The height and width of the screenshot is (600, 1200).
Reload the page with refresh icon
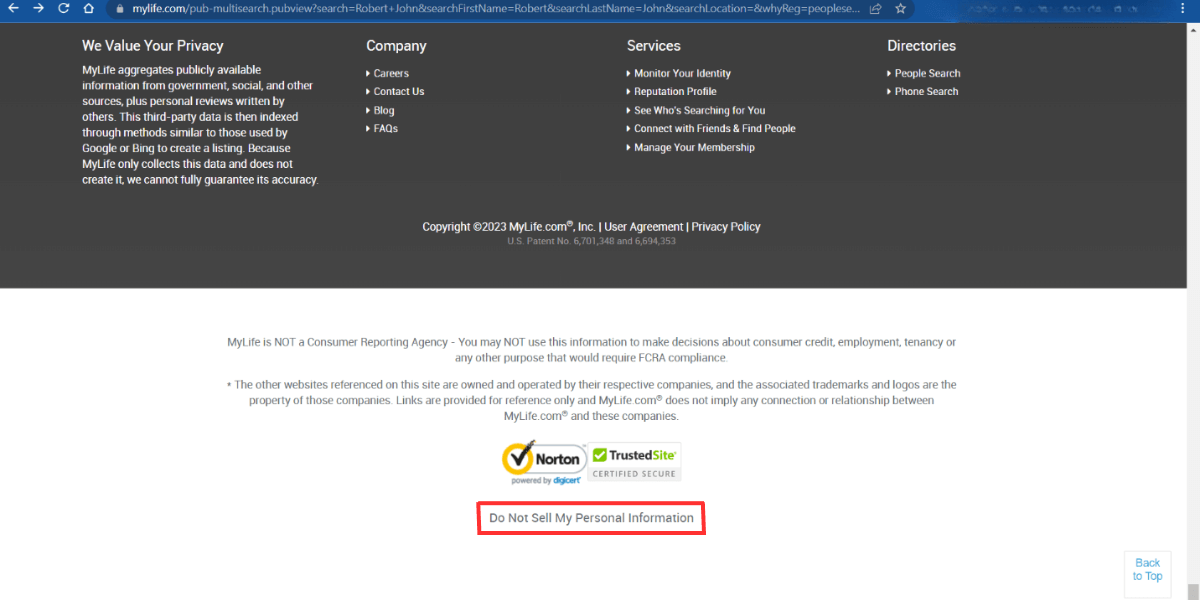[63, 8]
